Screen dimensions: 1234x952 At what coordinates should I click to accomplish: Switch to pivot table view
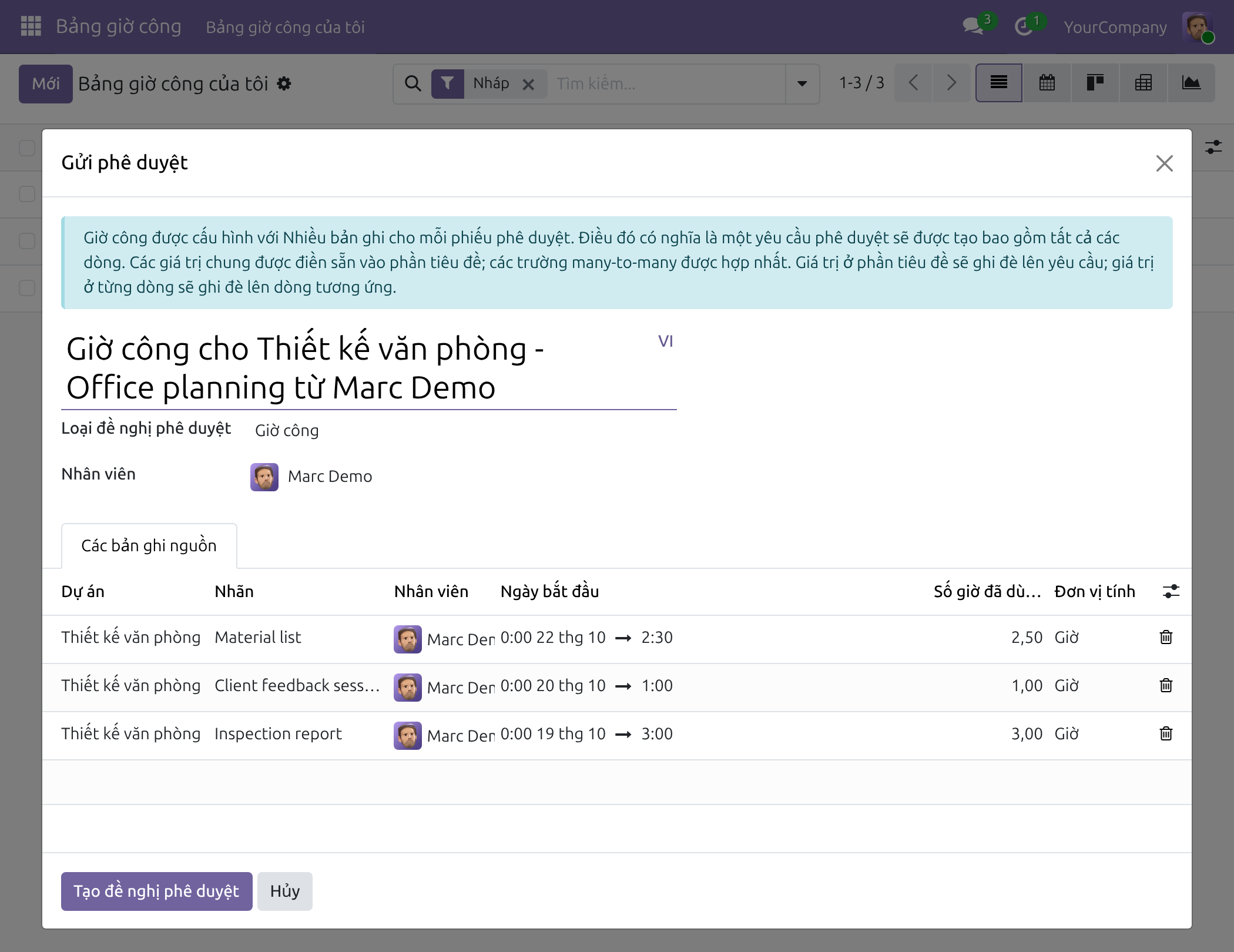pos(1144,83)
